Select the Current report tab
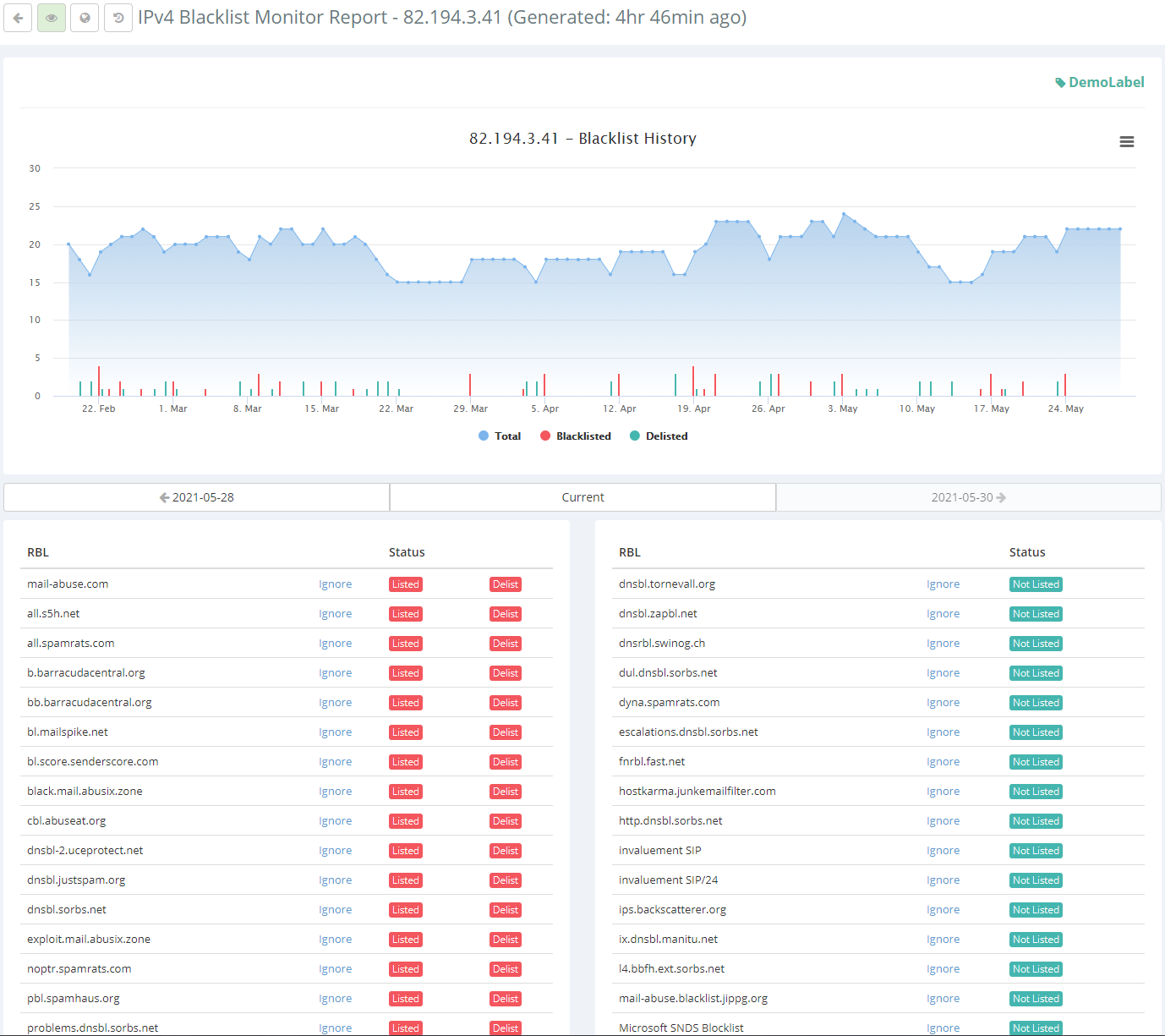The image size is (1165, 1036). [582, 497]
